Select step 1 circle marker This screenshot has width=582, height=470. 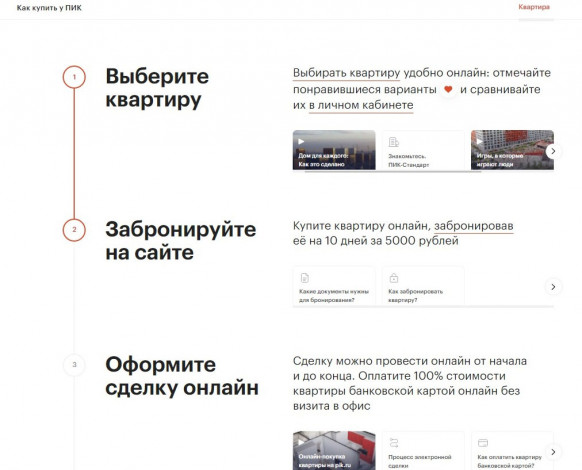74,77
